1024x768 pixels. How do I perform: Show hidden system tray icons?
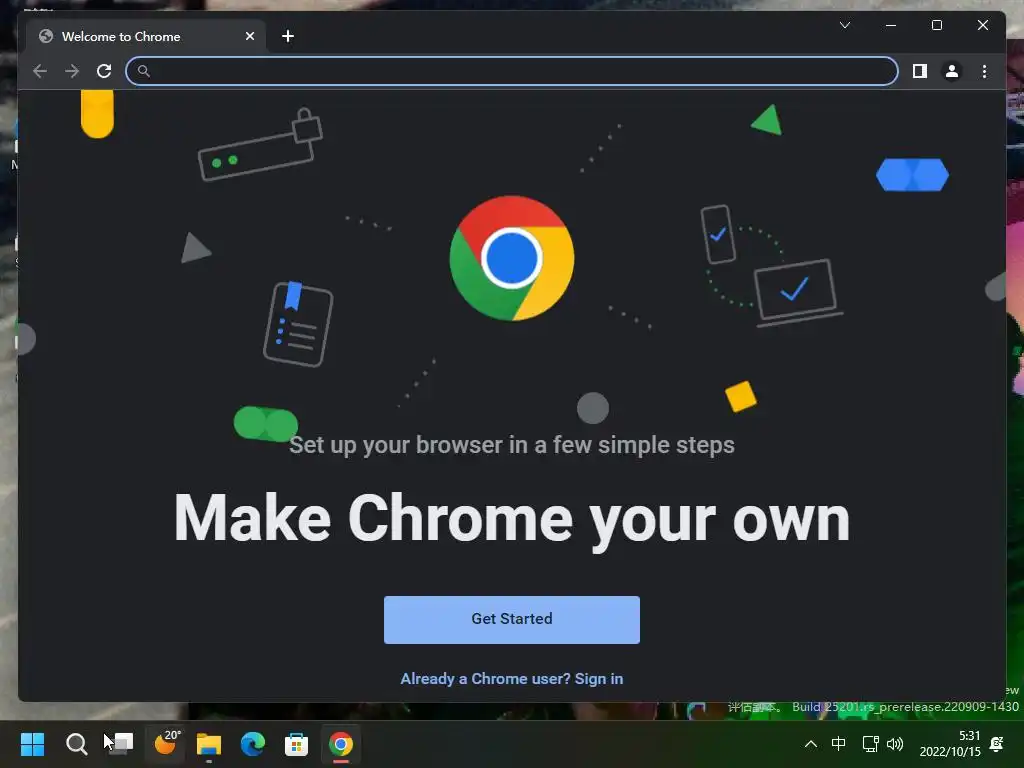[810, 744]
